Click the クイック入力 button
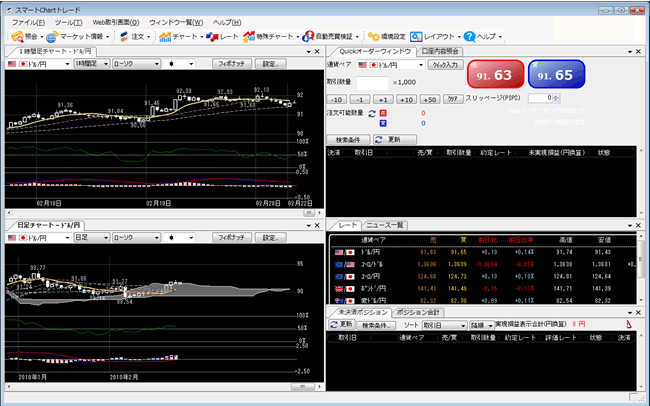 coord(445,65)
